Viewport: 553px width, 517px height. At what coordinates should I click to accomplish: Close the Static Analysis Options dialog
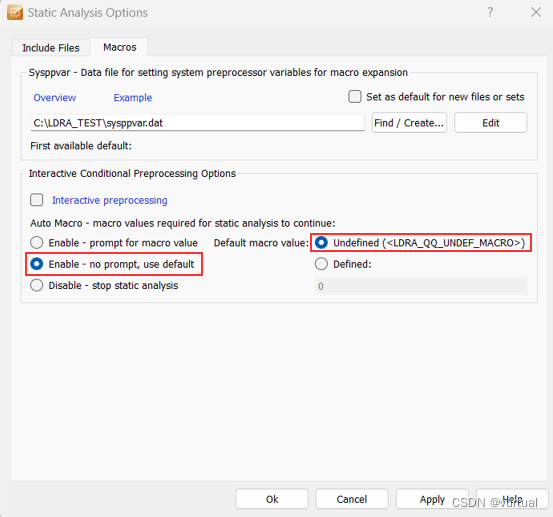pos(536,12)
